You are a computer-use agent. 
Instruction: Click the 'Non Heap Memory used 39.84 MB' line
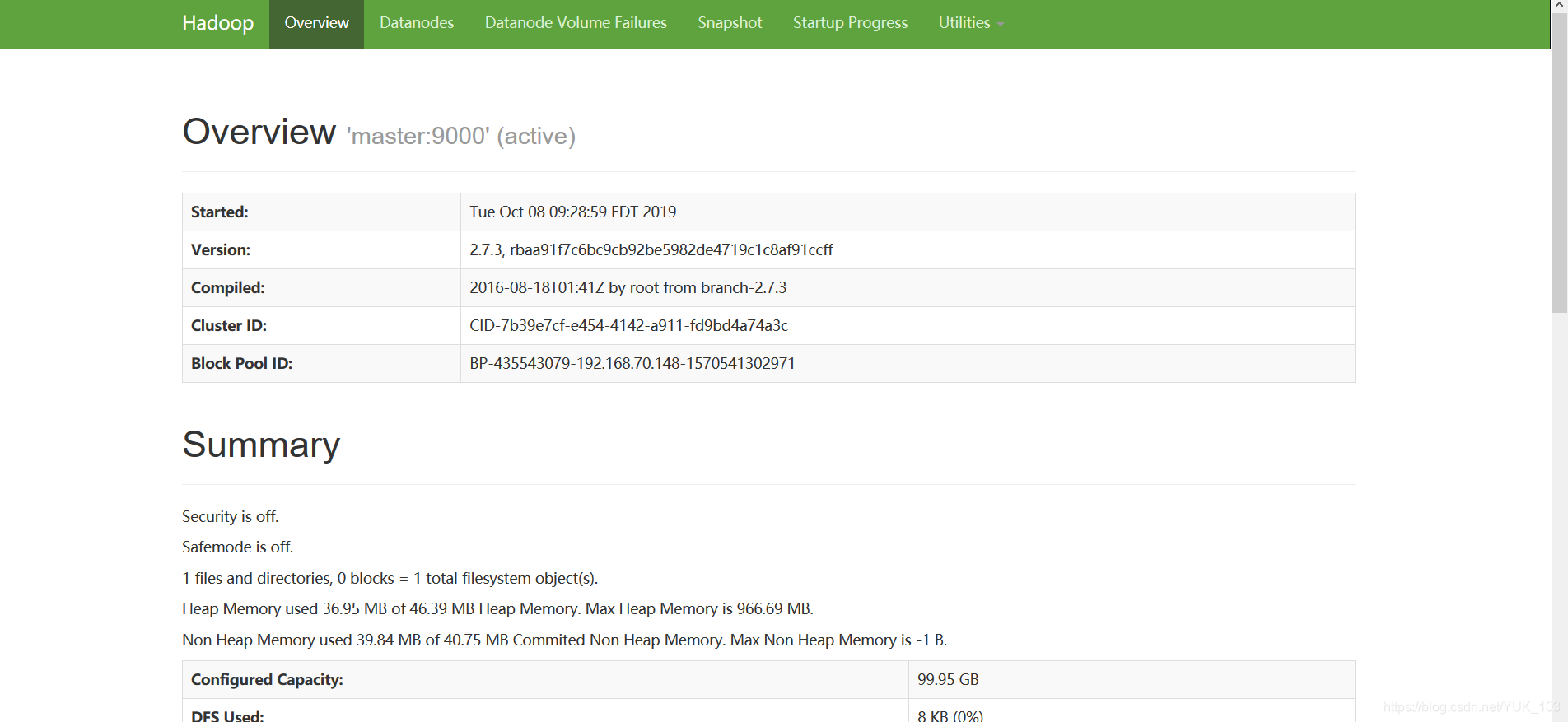pyautogui.click(x=565, y=640)
